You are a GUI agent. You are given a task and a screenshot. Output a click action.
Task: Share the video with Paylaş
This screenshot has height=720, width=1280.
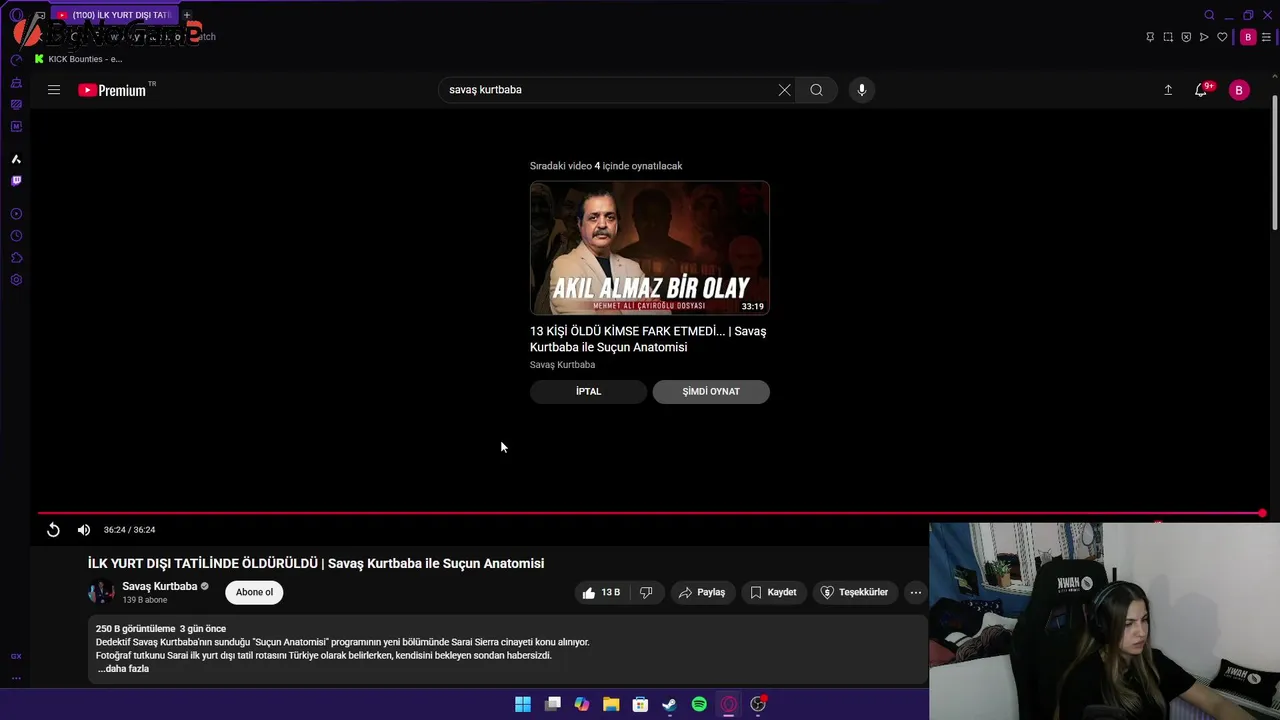point(702,592)
